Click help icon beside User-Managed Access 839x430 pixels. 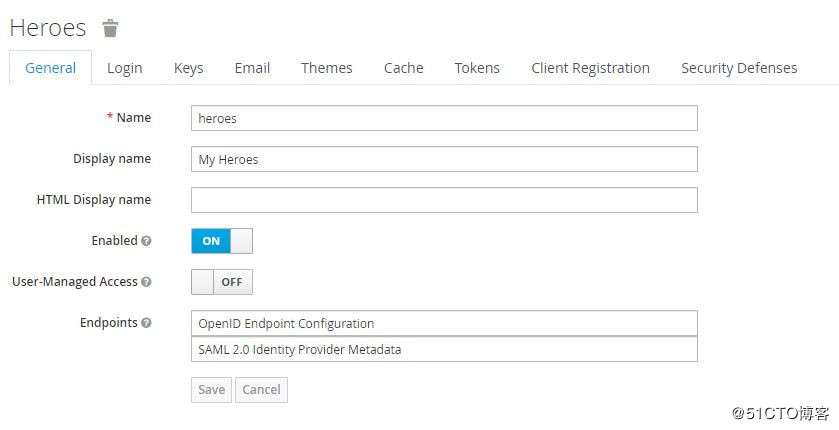(147, 282)
